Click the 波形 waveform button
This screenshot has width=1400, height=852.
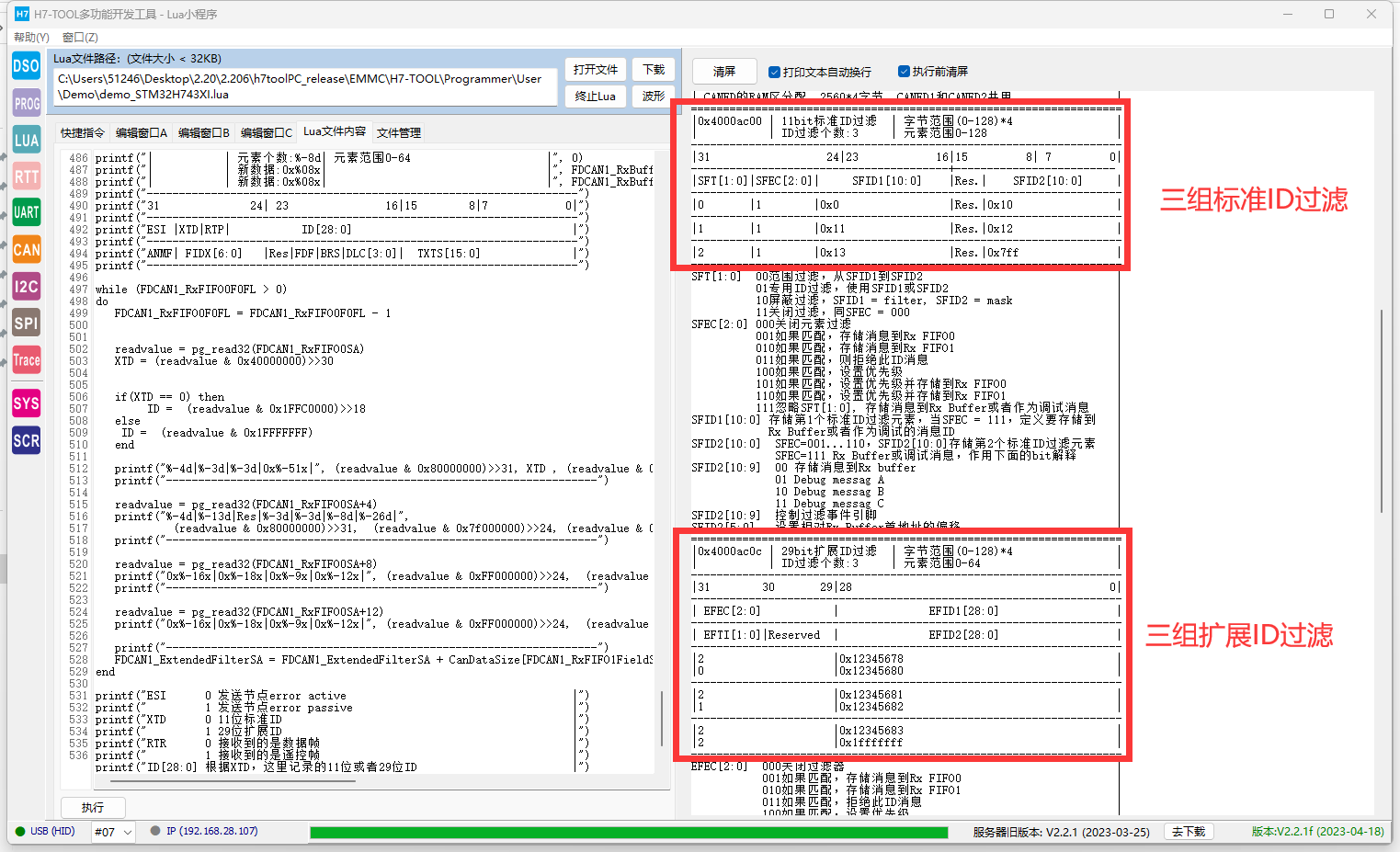pyautogui.click(x=654, y=97)
